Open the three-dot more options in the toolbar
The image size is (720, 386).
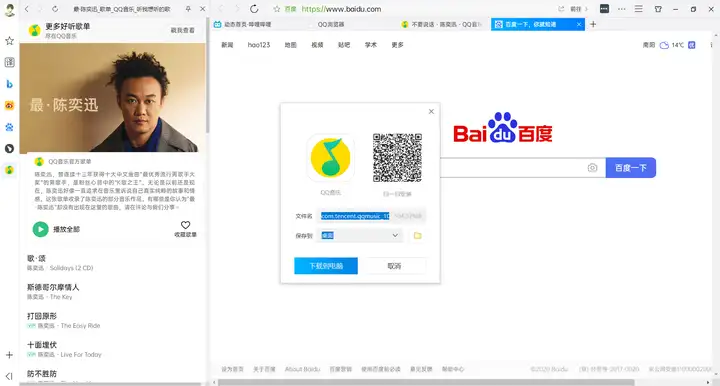tap(621, 9)
